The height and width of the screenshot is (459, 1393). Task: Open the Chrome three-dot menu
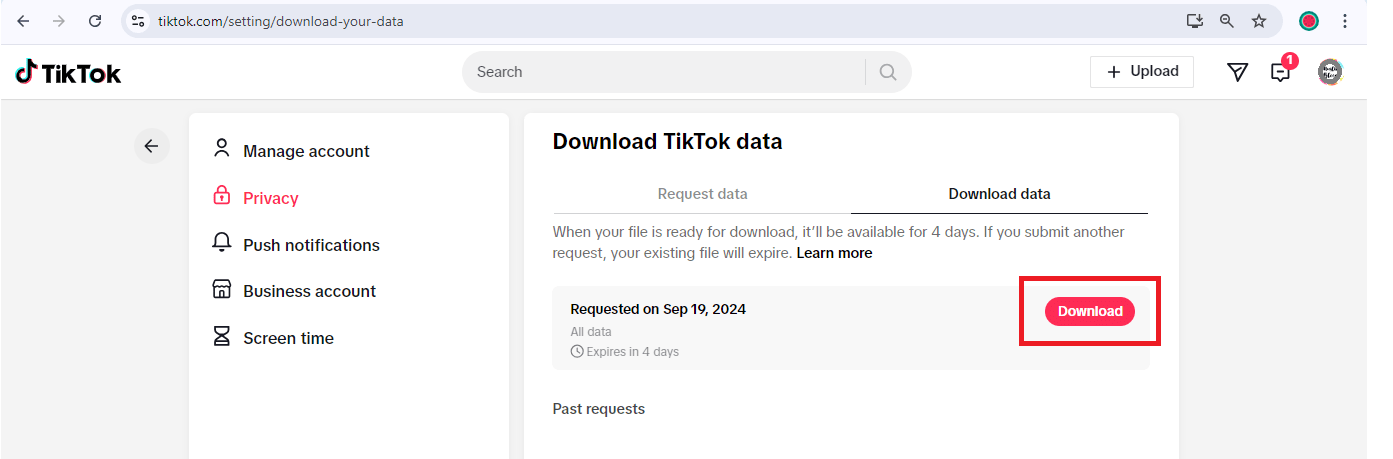point(1345,20)
